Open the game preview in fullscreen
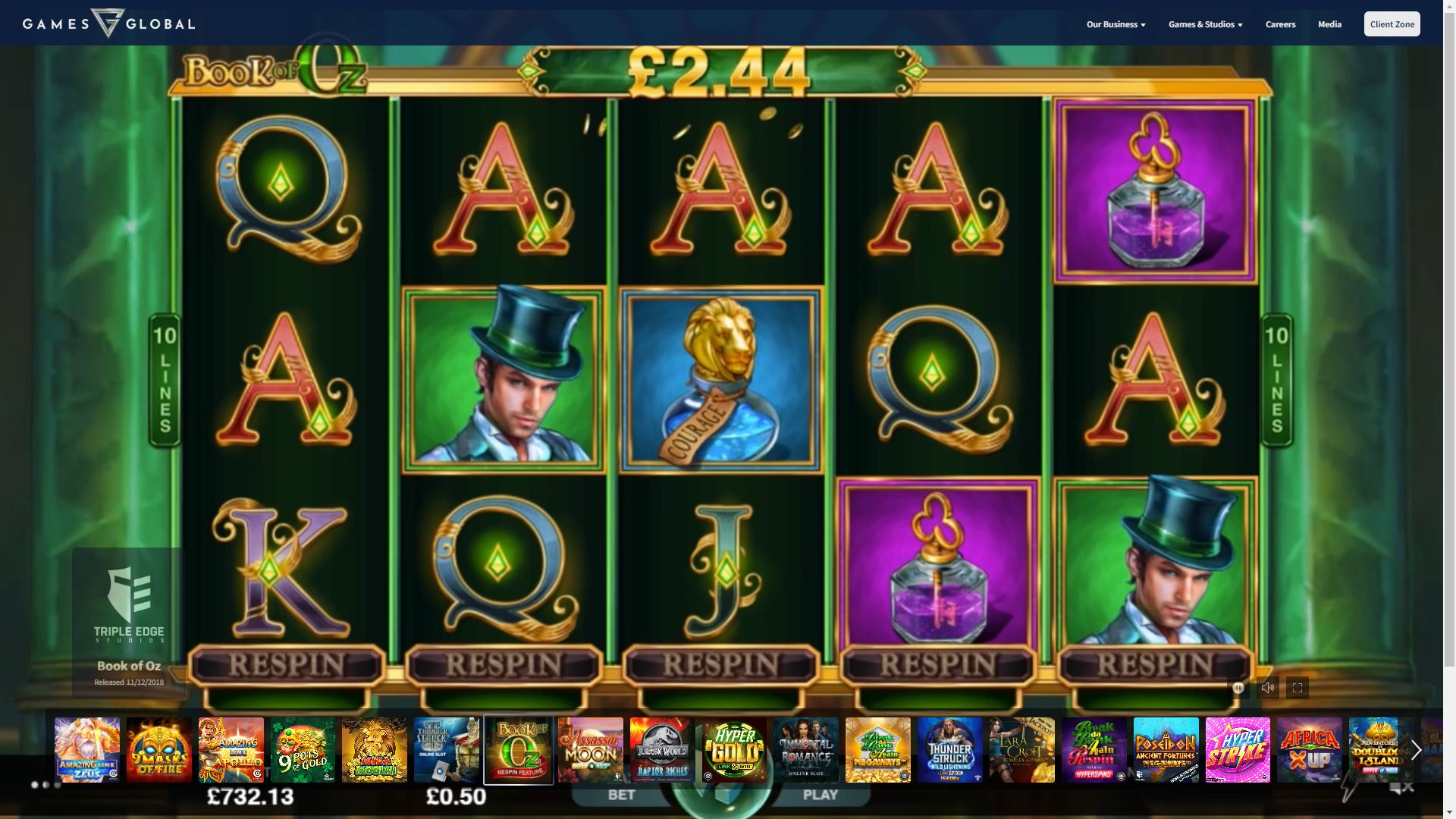 click(x=1298, y=688)
